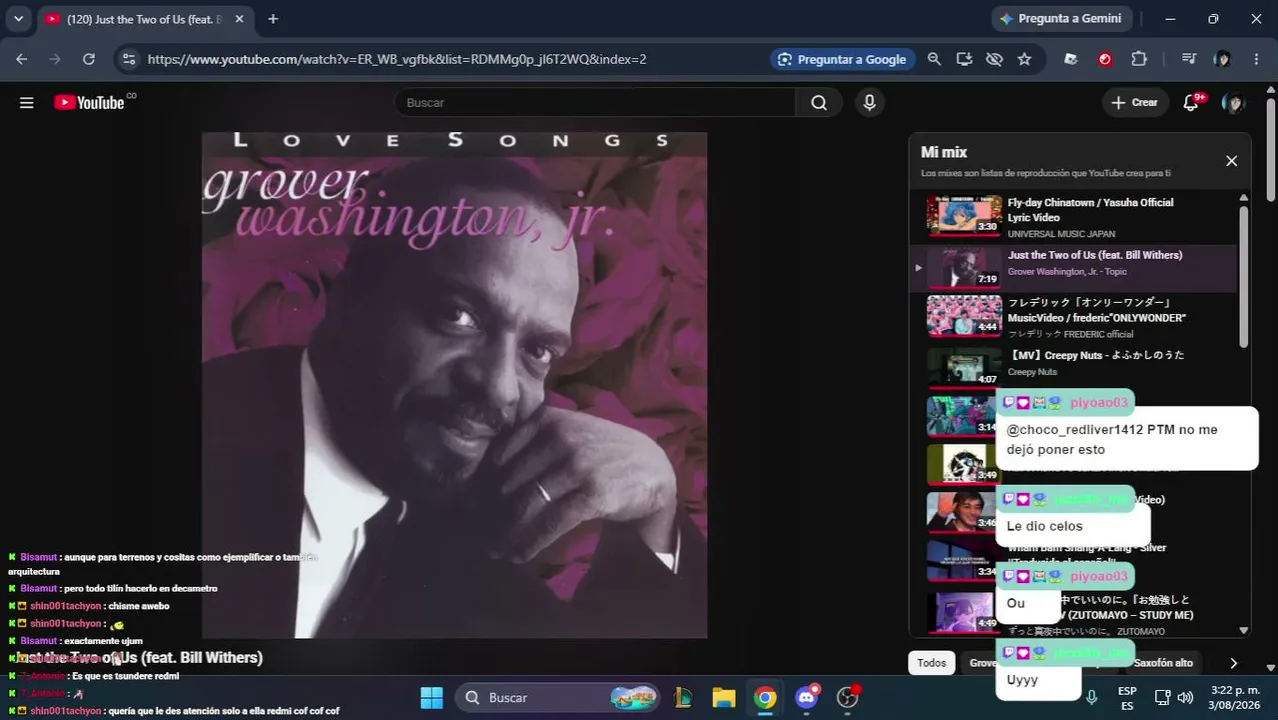The height and width of the screenshot is (720, 1278).
Task: Go back in Chrome
Action: pyautogui.click(x=22, y=59)
